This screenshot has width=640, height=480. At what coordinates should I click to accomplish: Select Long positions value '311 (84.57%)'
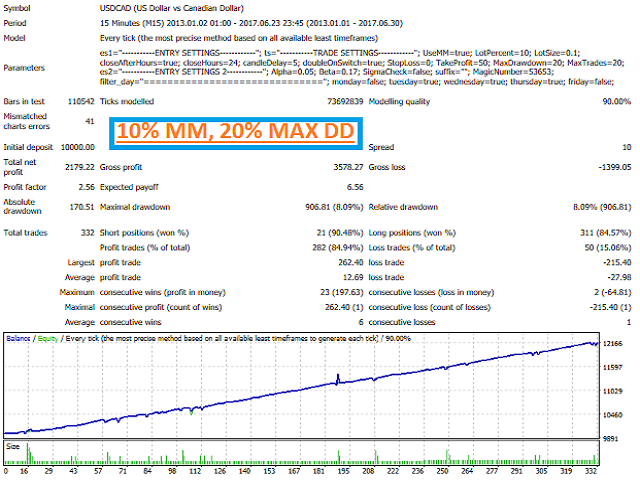click(x=606, y=233)
